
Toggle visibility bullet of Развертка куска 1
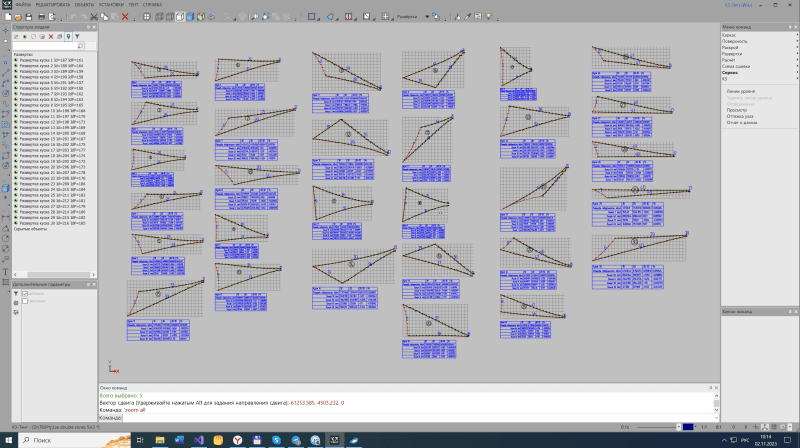point(15,60)
